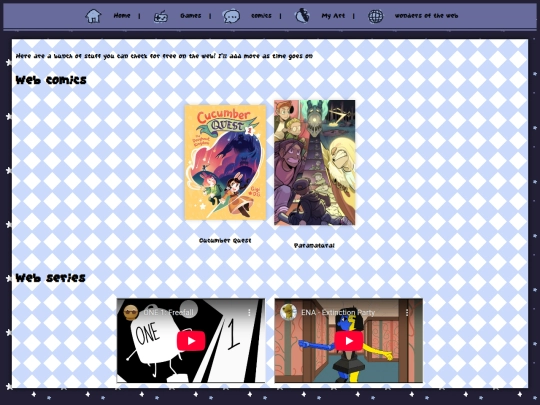Screen dimensions: 540x405
Task: Click the intro sentence about free stuff
Action: coord(164,56)
